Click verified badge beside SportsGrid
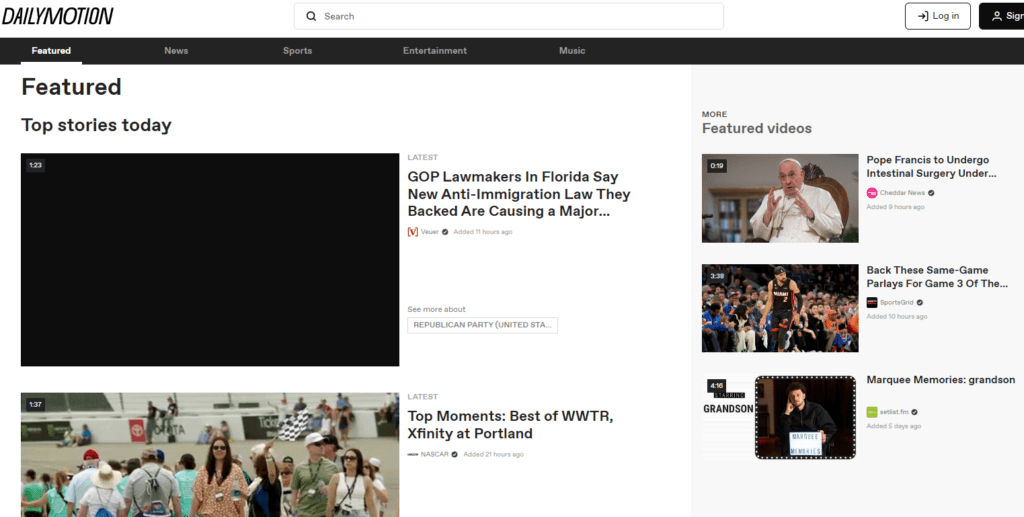The height and width of the screenshot is (517, 1024). pyautogui.click(x=920, y=302)
